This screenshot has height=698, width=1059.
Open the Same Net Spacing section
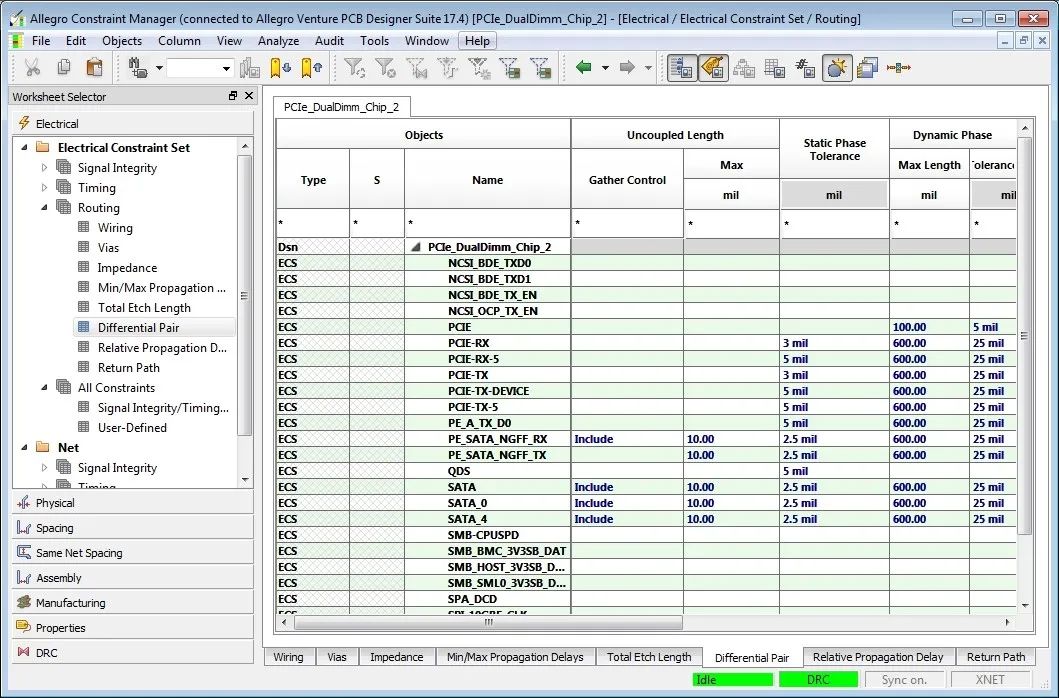click(133, 553)
